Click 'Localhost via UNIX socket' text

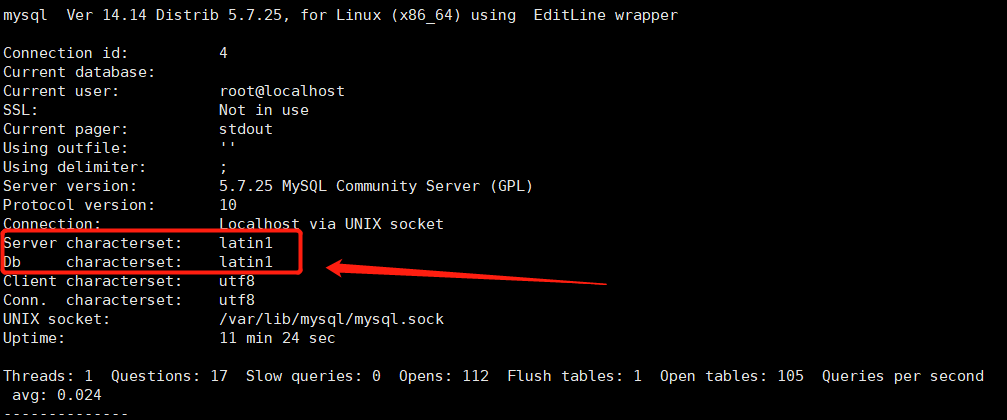(x=331, y=224)
